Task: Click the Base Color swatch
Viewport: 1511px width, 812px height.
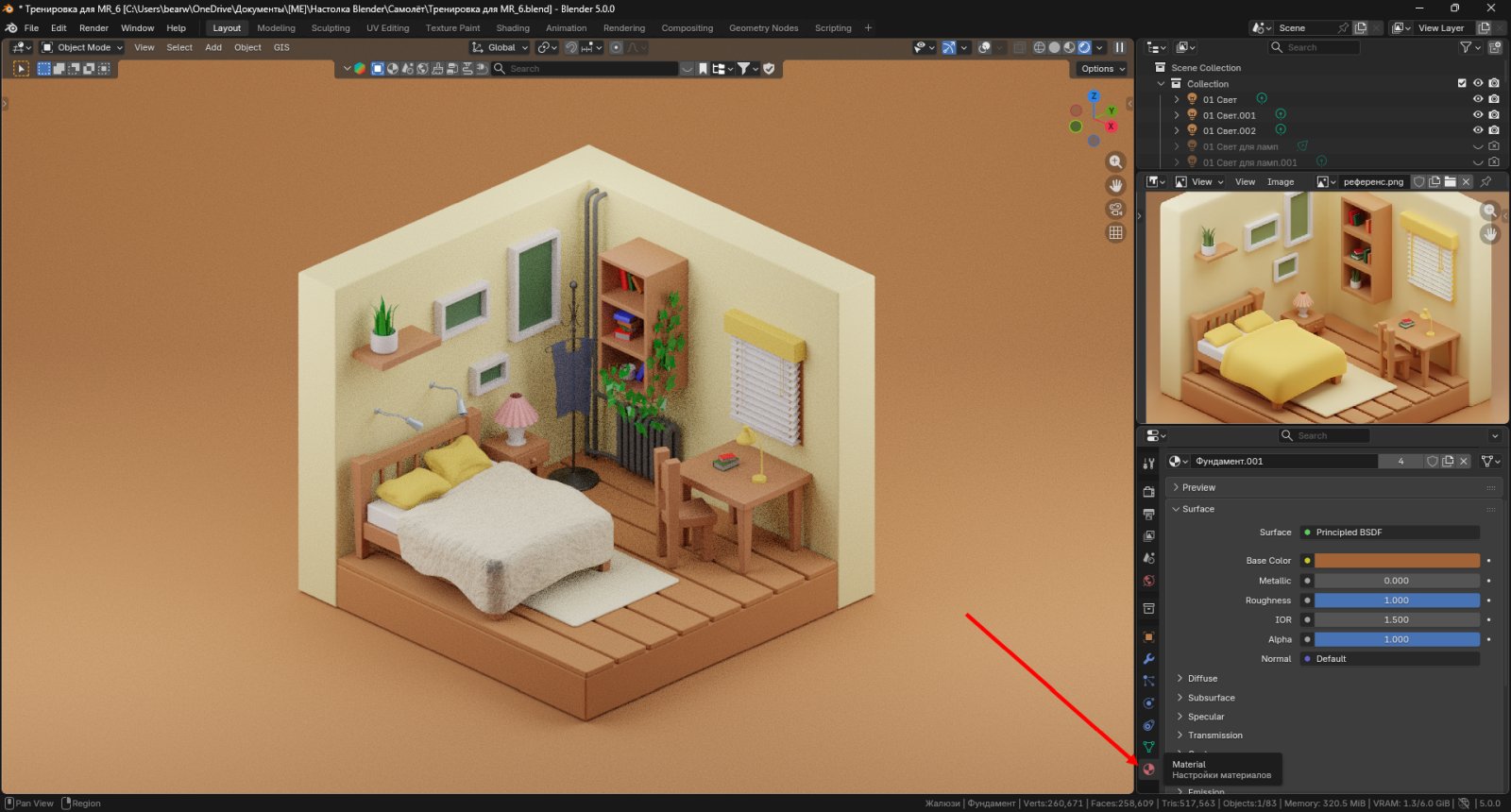Action: [x=1397, y=561]
